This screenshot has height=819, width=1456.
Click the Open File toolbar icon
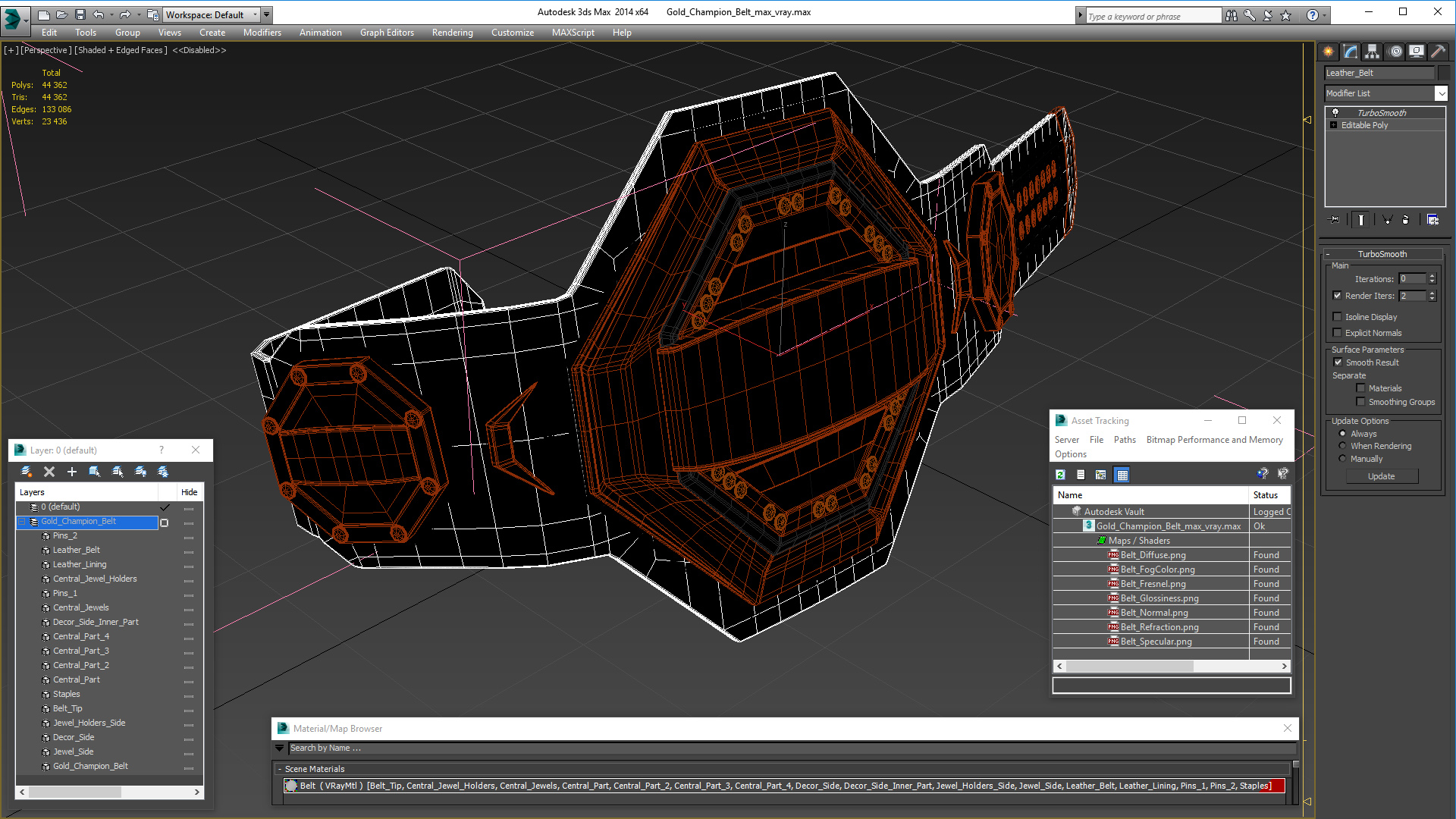[x=62, y=14]
